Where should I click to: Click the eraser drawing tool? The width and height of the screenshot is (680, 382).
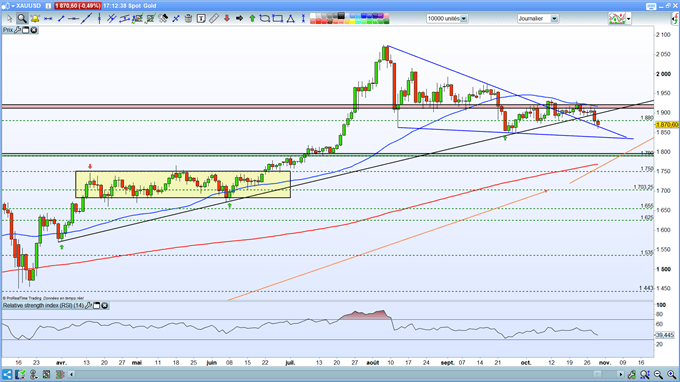163,18
